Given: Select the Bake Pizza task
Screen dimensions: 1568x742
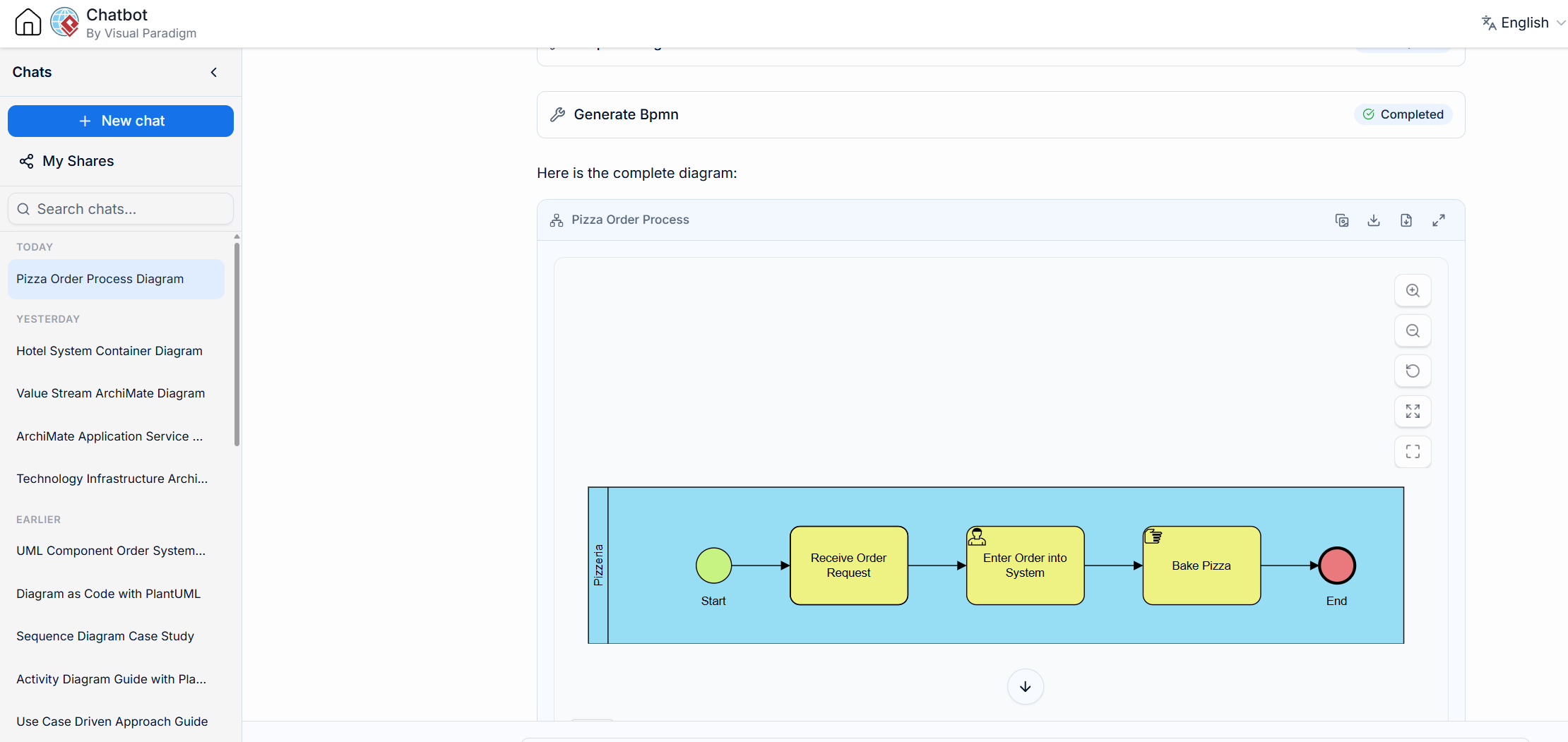Looking at the screenshot, I should (x=1201, y=566).
